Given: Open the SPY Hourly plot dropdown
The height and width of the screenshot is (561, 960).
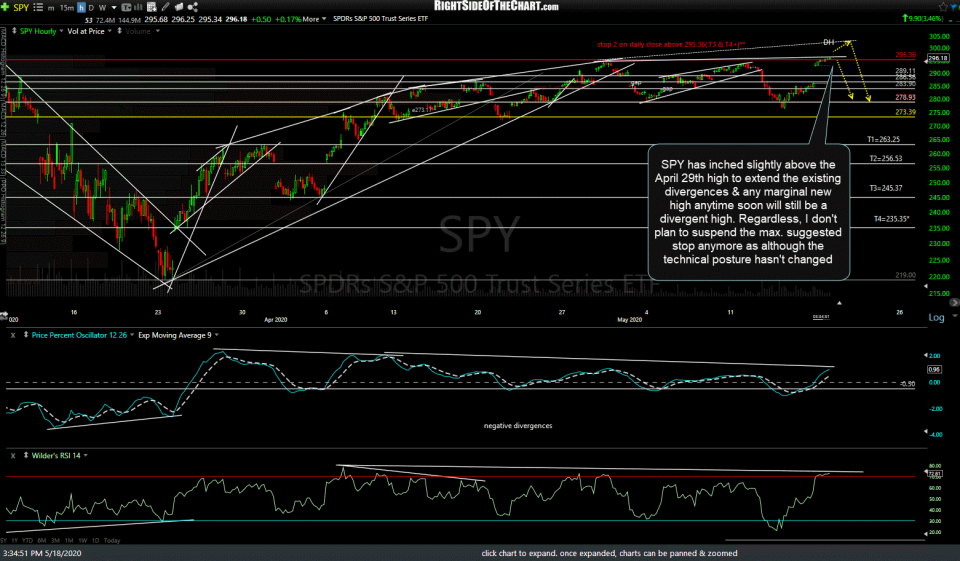Looking at the screenshot, I should click(61, 31).
